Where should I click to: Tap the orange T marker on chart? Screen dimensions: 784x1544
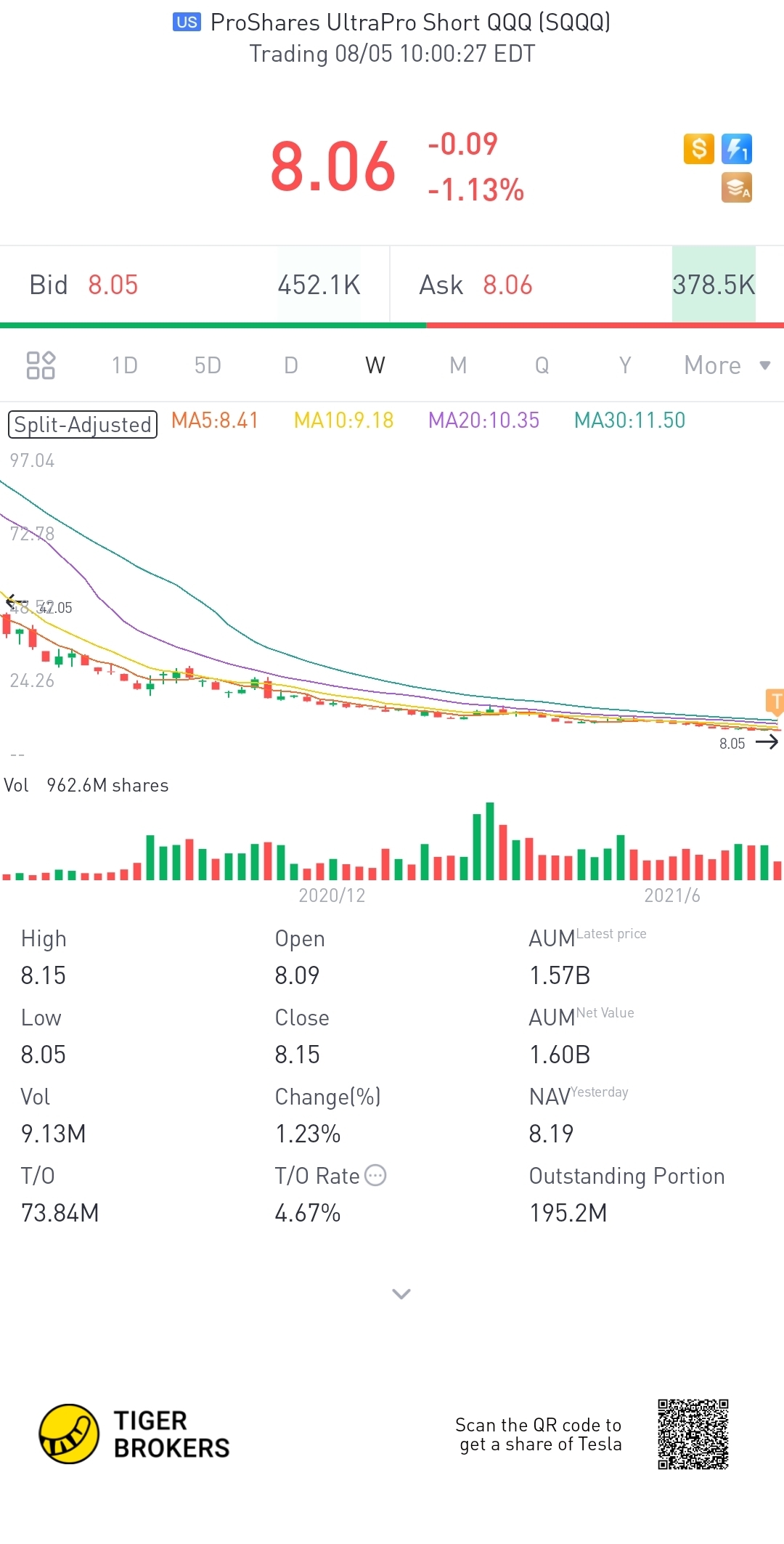pos(775,701)
